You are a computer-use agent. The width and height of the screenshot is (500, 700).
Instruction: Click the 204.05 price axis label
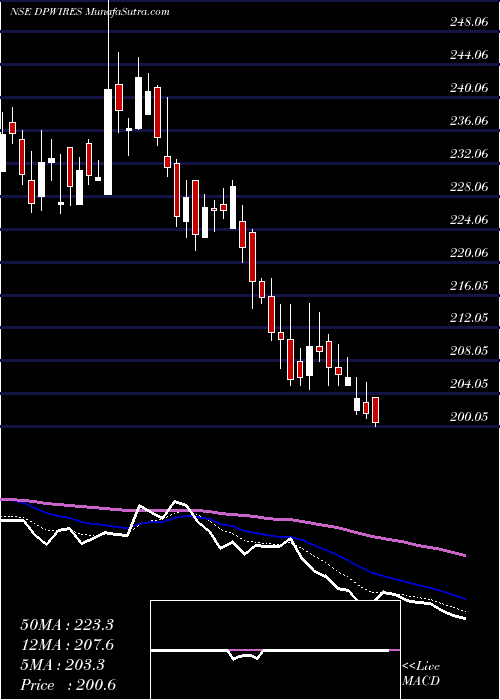[467, 384]
